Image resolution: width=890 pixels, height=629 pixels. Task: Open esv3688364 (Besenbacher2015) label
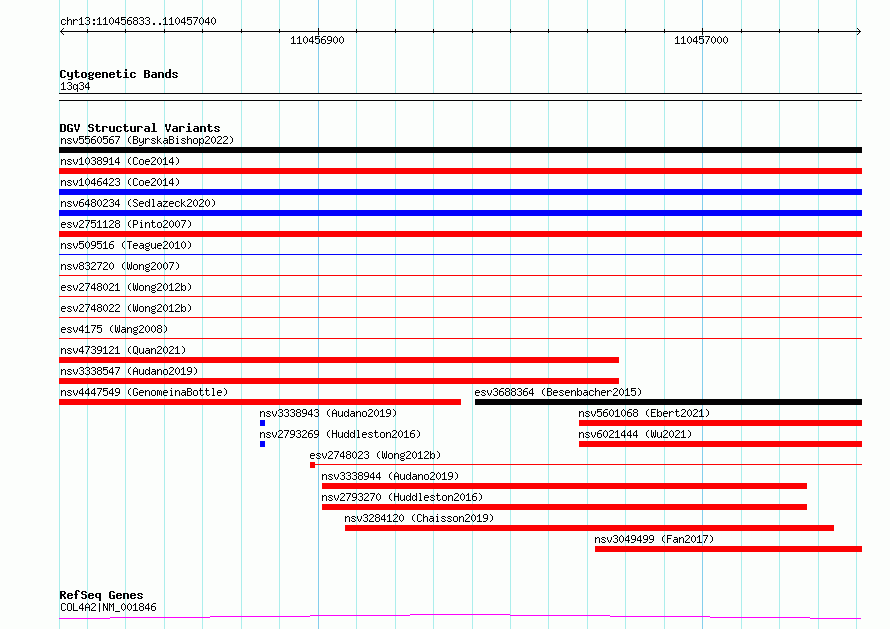[559, 392]
